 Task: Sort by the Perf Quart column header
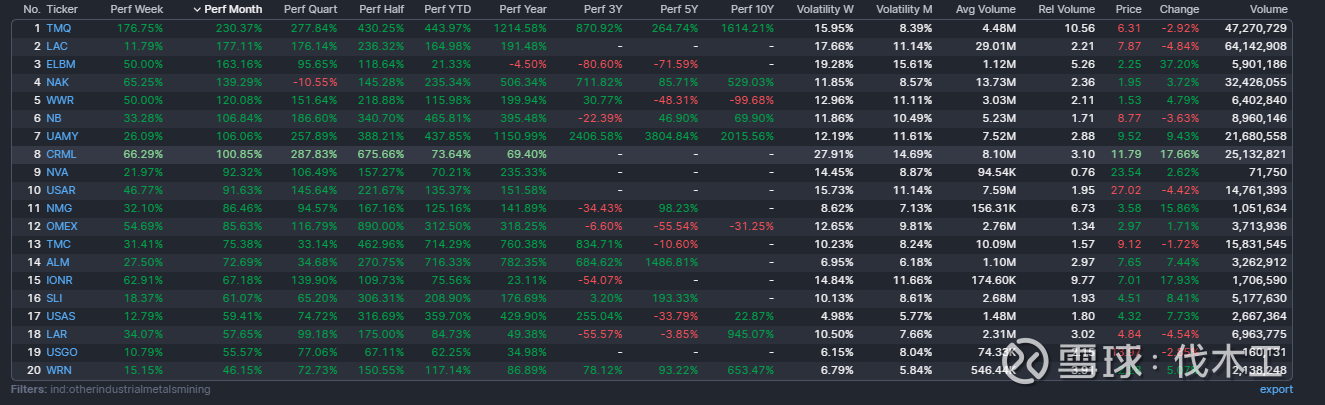[x=310, y=9]
